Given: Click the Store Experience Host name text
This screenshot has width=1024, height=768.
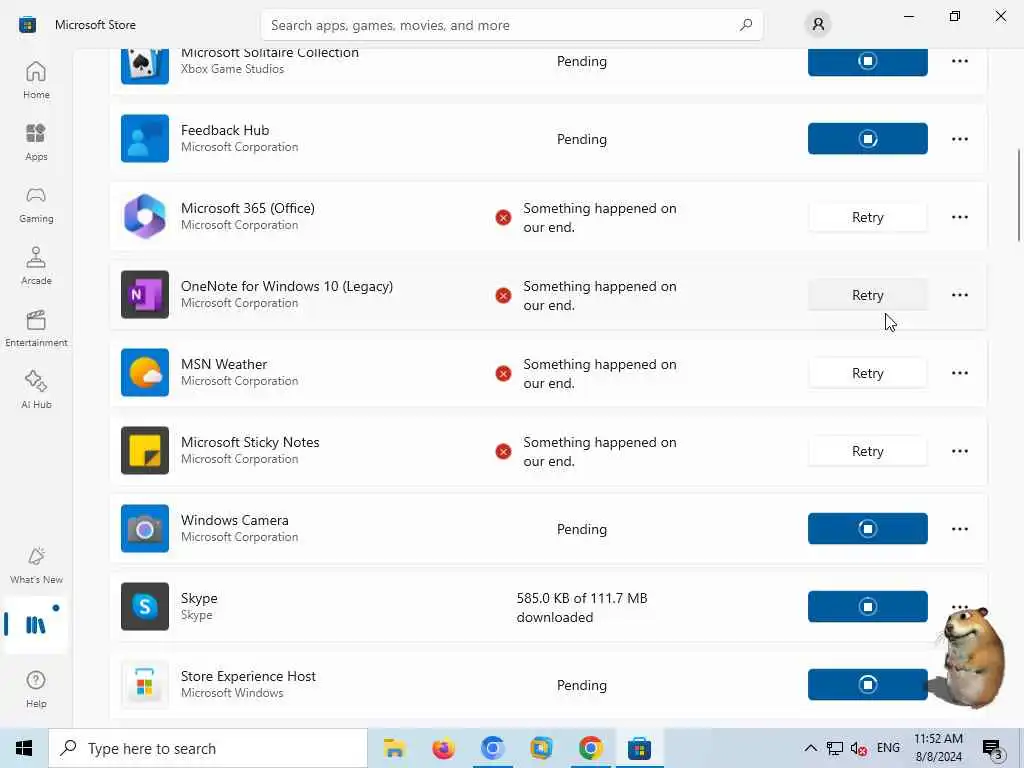Looking at the screenshot, I should (248, 676).
